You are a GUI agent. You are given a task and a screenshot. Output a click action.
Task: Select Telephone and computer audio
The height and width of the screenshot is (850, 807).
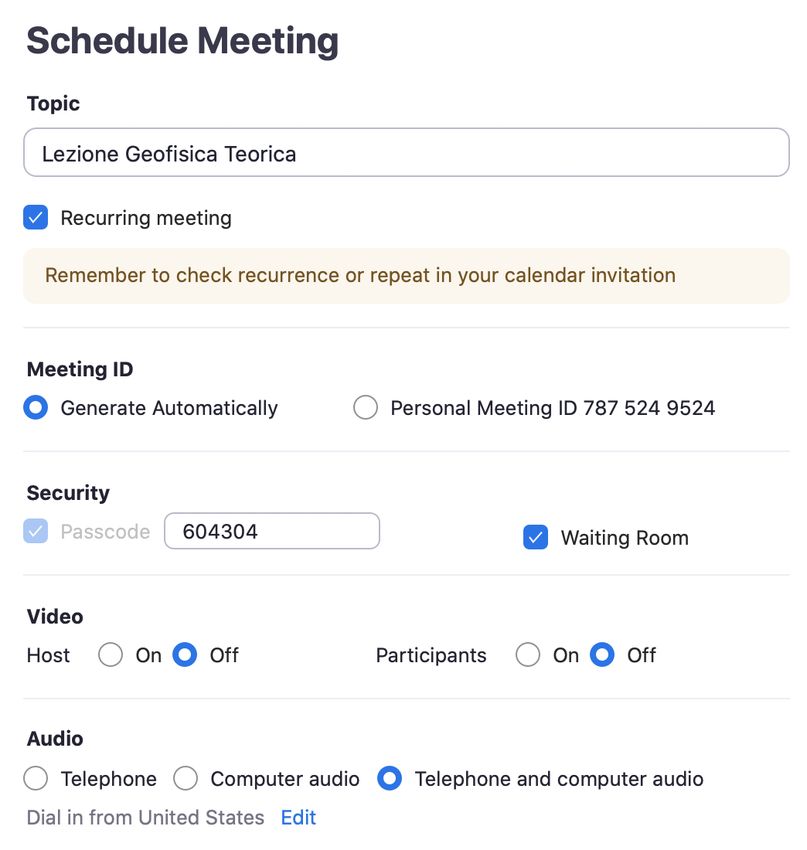[x=390, y=778]
